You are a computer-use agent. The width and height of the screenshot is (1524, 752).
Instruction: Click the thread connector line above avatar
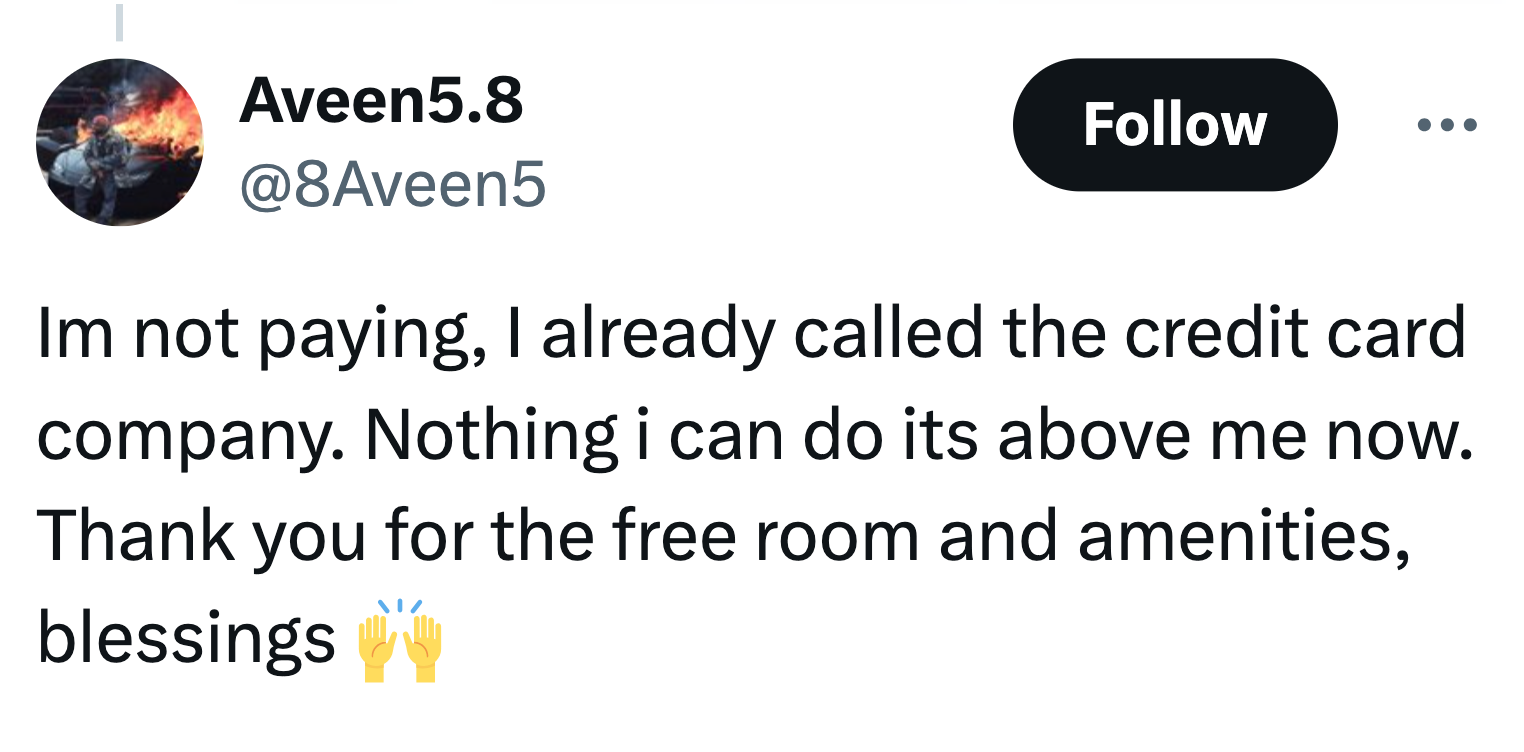click(119, 22)
